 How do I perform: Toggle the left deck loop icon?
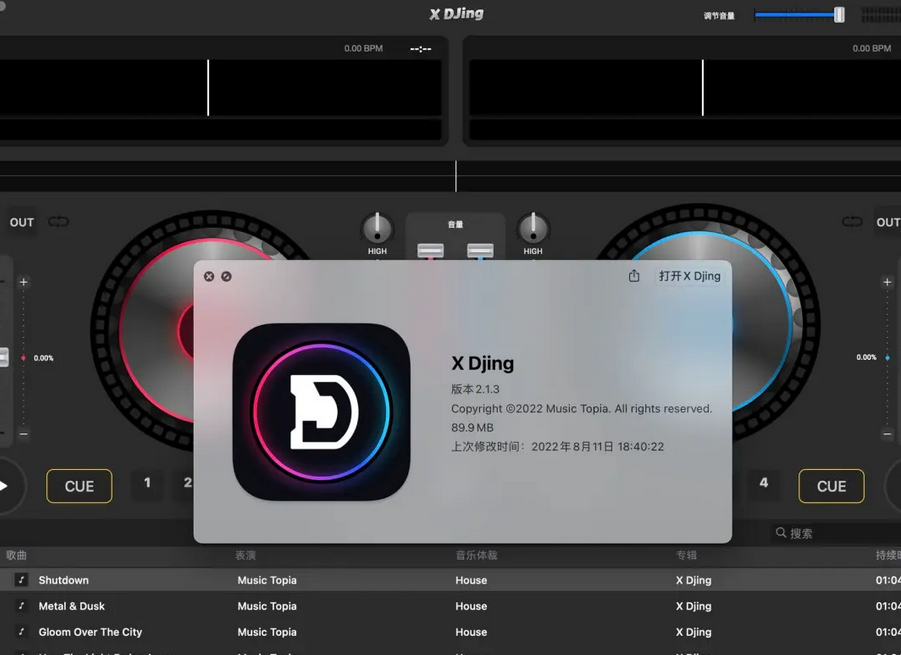point(58,222)
